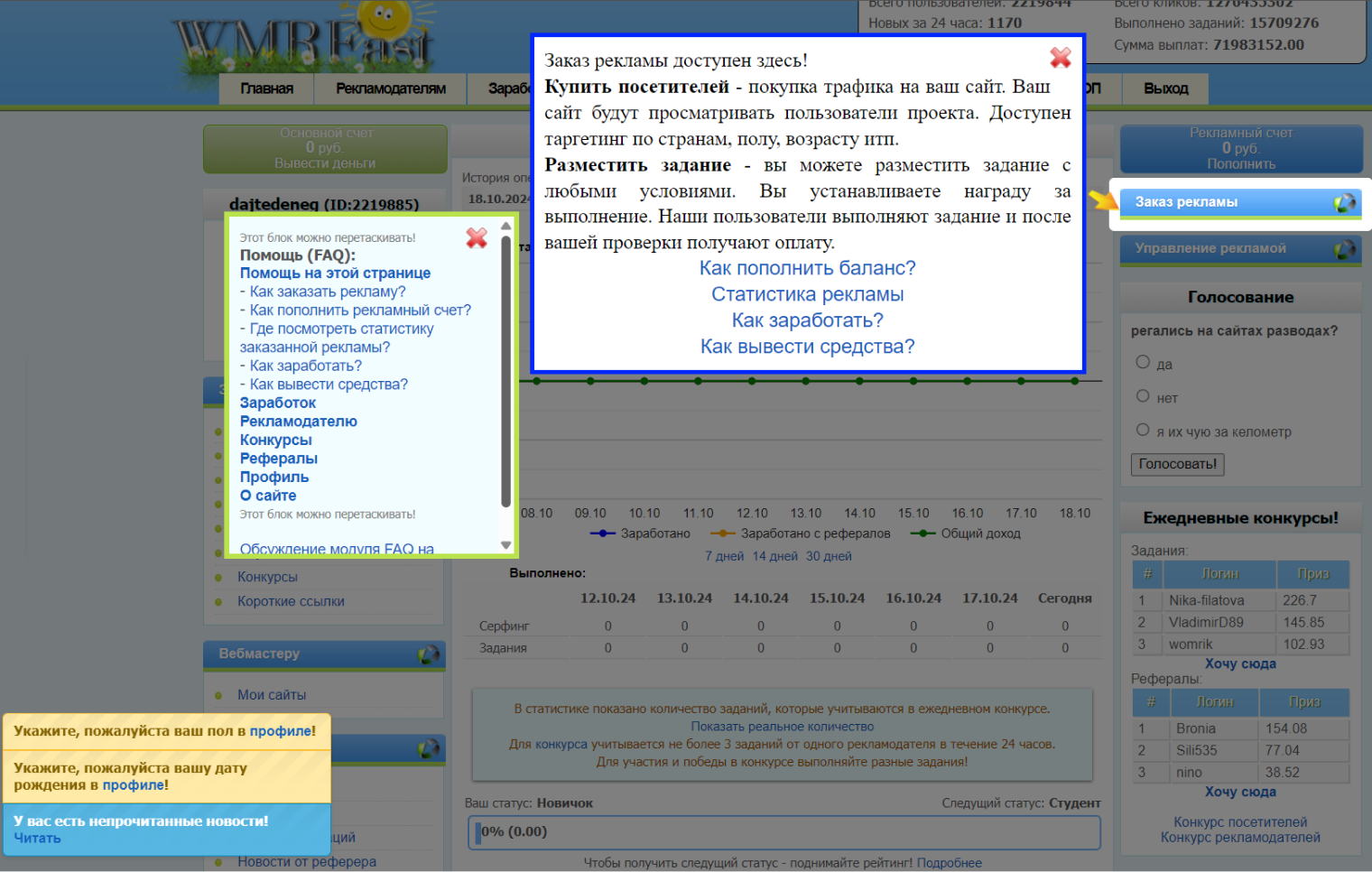Click Показать реальное количество link

pos(783,727)
